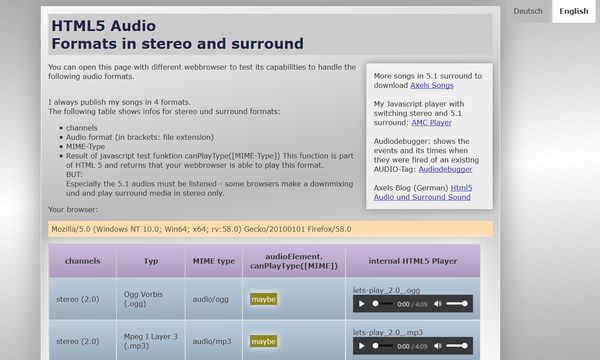
Task: Open the AMC Player link
Action: [431, 123]
